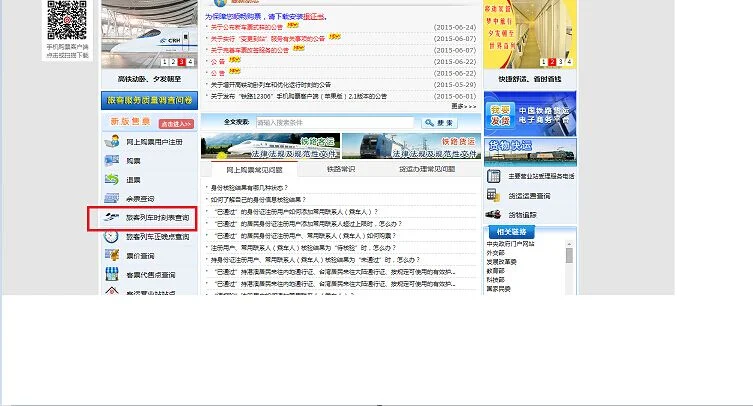Select slide 4 on the left CRH carousel
The image size is (753, 406).
tap(191, 62)
